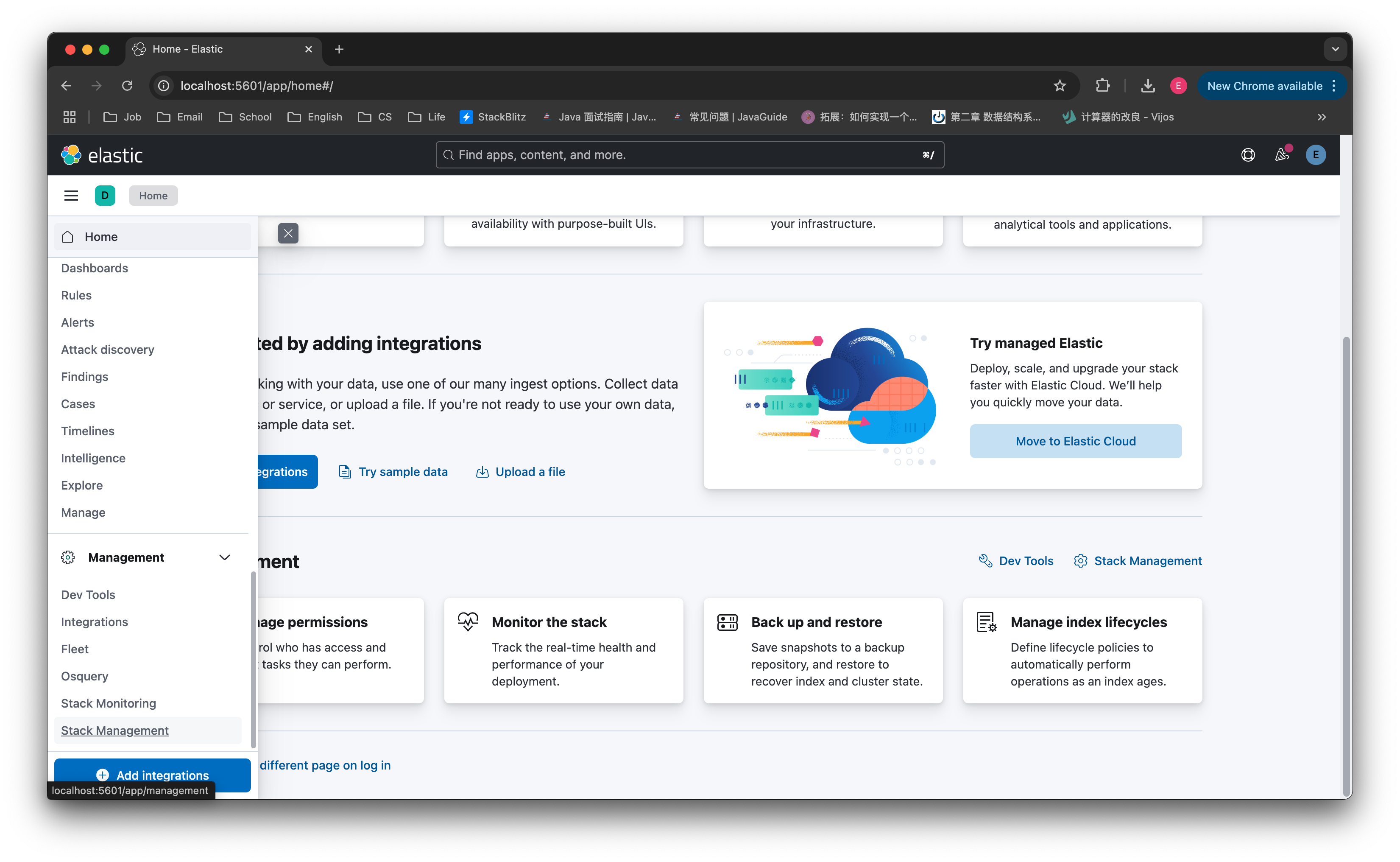Open the newsfeed notifications icon
1400x862 pixels.
(x=1281, y=155)
